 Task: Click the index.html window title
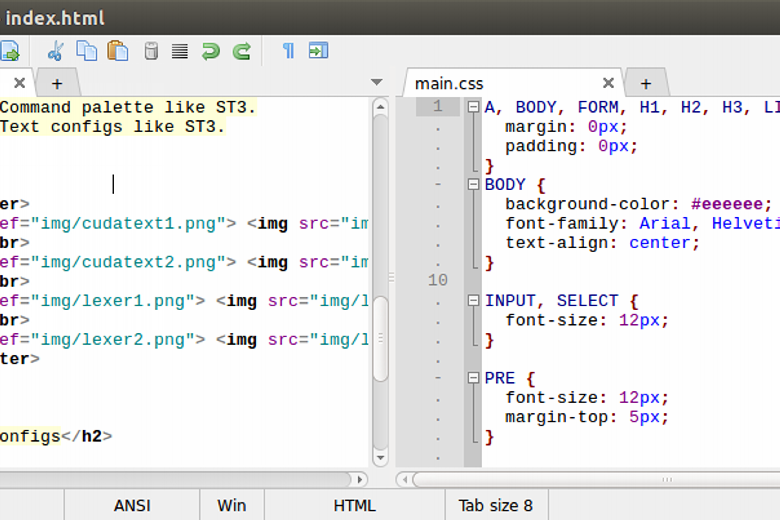(55, 18)
